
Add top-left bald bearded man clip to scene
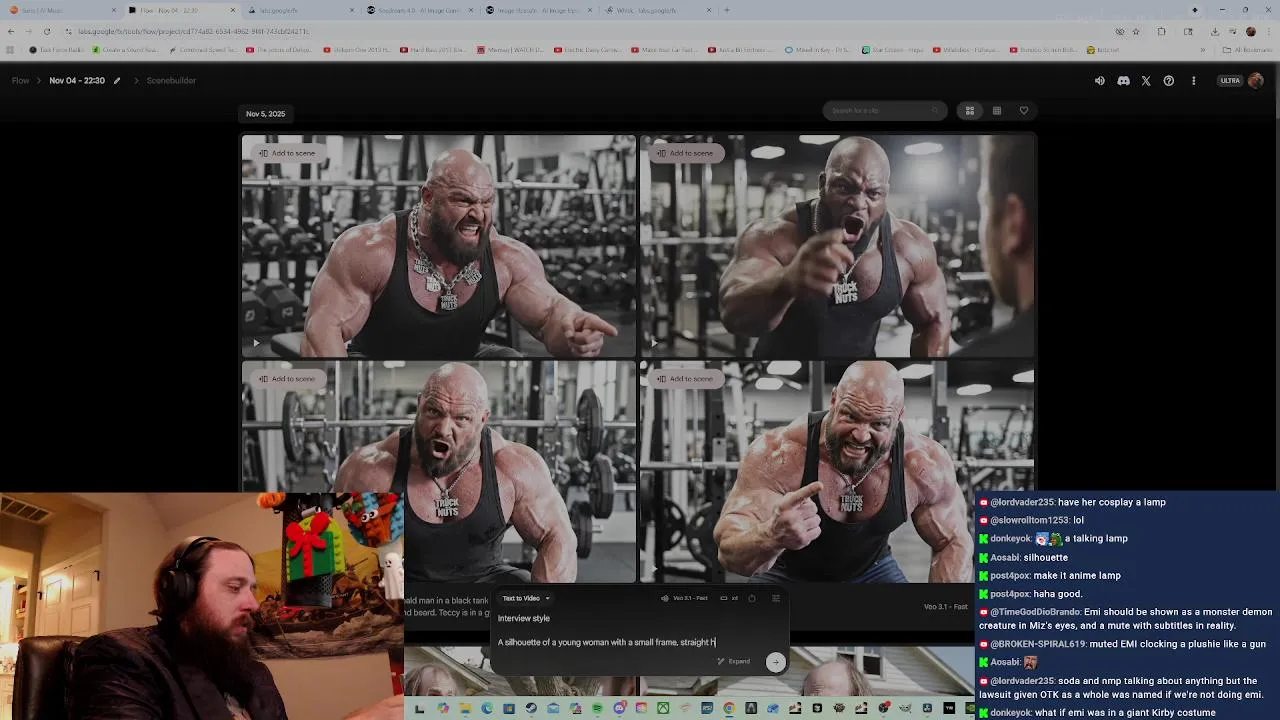(x=287, y=153)
